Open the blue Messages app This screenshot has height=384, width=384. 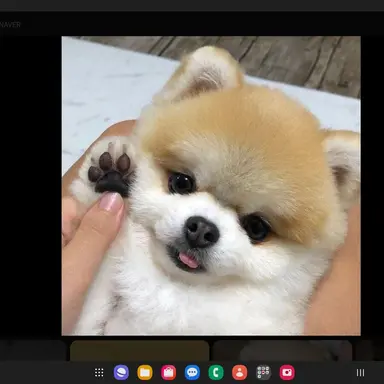point(192,372)
